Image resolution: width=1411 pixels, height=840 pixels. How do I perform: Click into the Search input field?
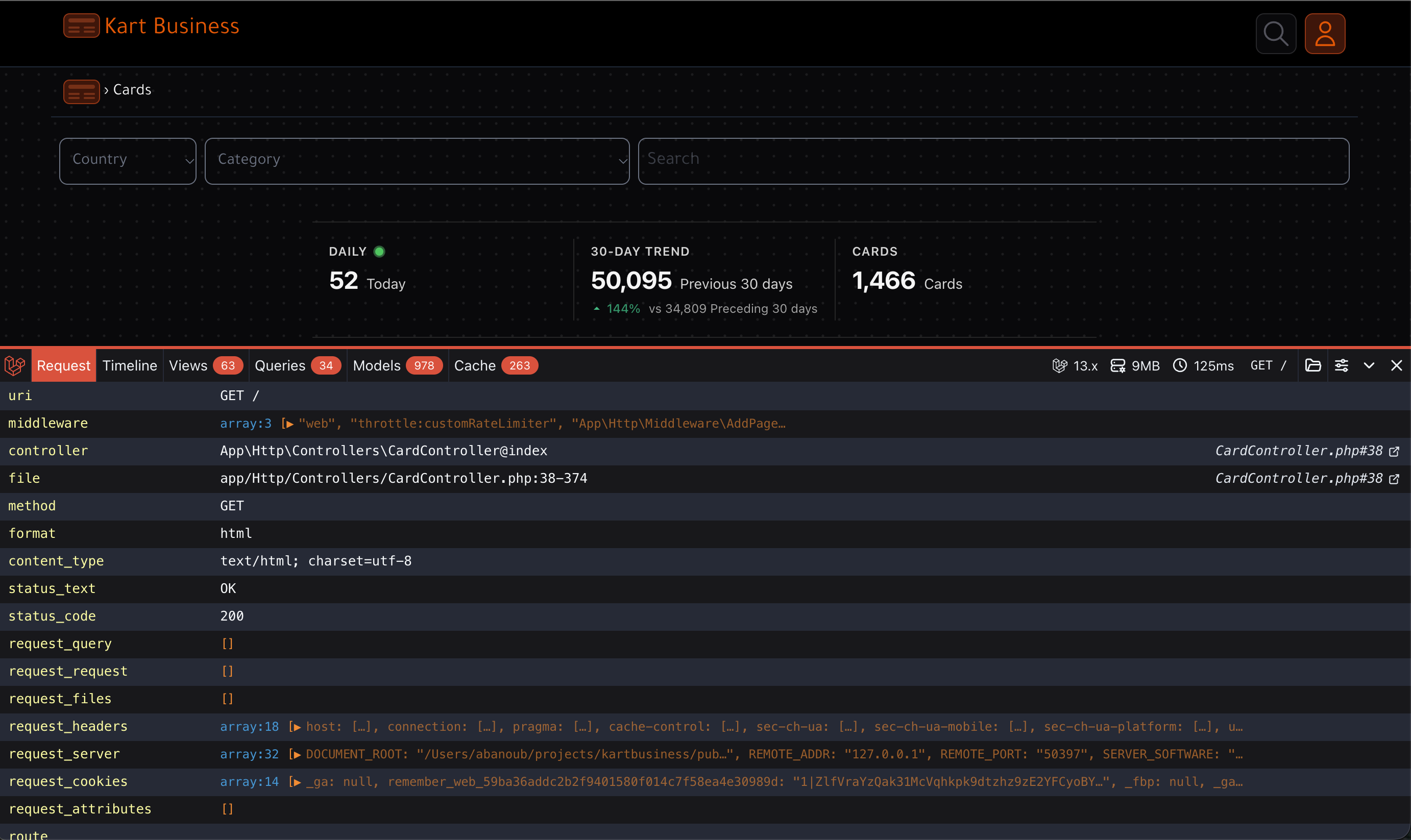click(994, 161)
